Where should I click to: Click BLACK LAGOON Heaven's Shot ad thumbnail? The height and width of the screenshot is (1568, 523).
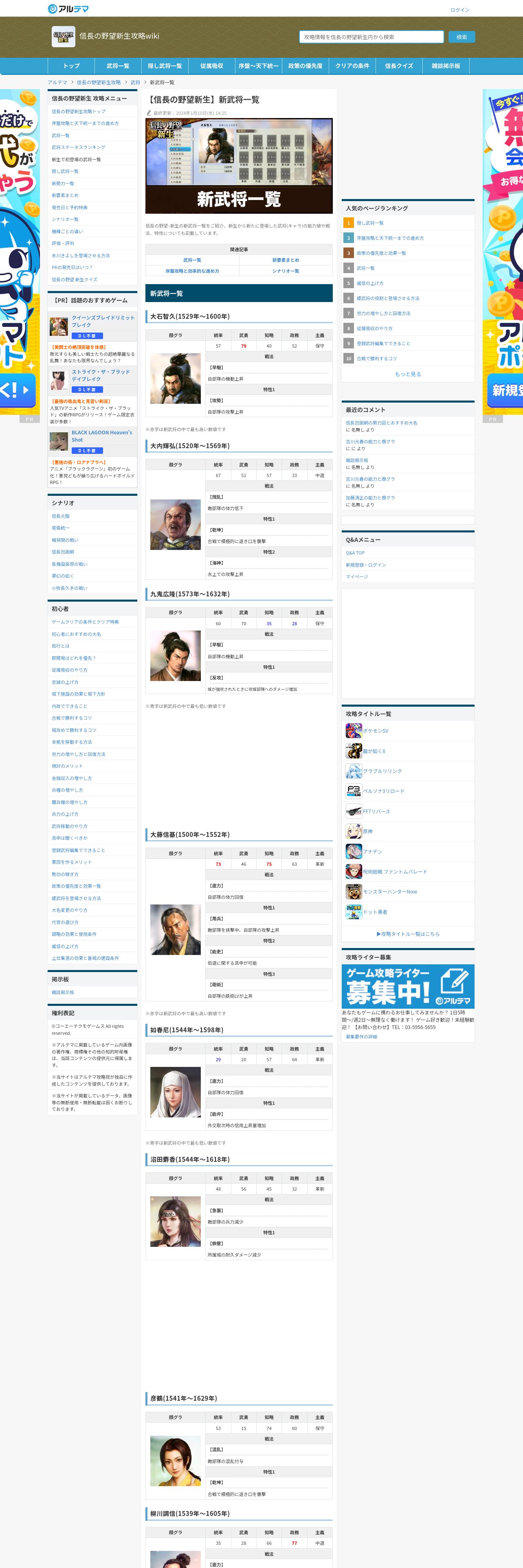(x=59, y=441)
